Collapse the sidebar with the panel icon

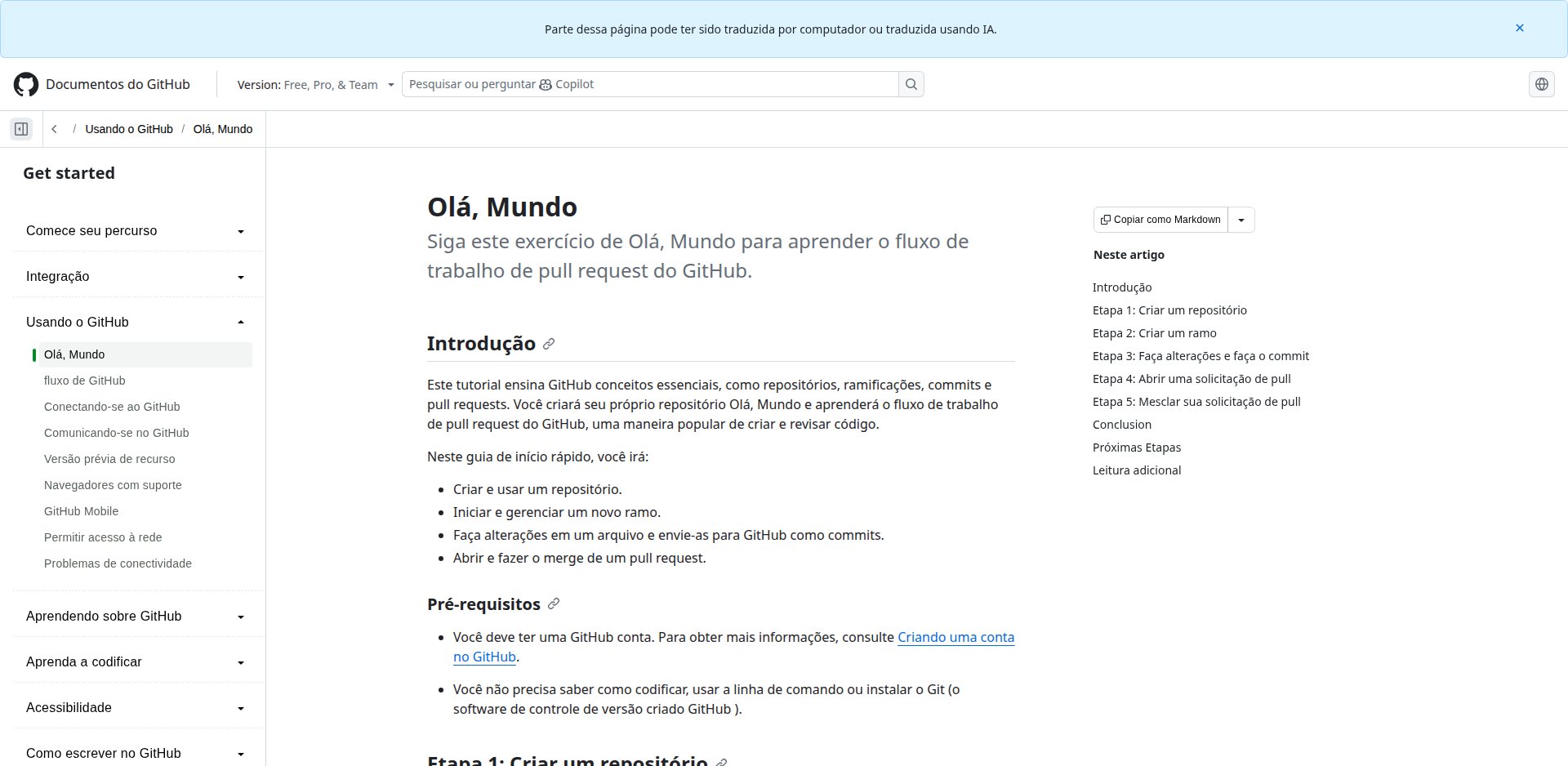coord(21,129)
